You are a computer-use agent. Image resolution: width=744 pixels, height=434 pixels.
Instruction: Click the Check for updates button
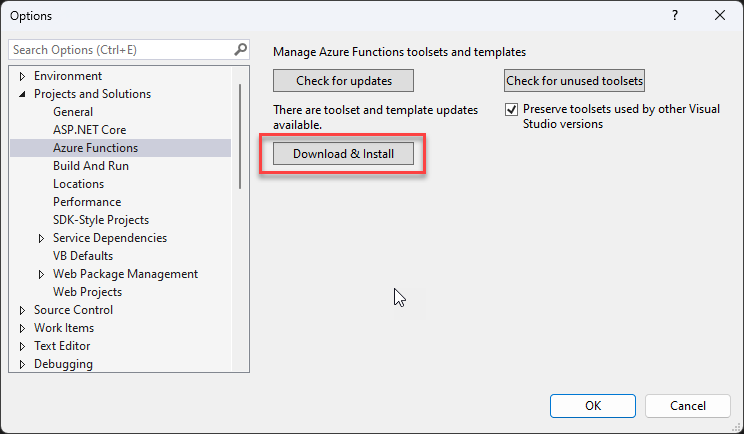click(343, 81)
